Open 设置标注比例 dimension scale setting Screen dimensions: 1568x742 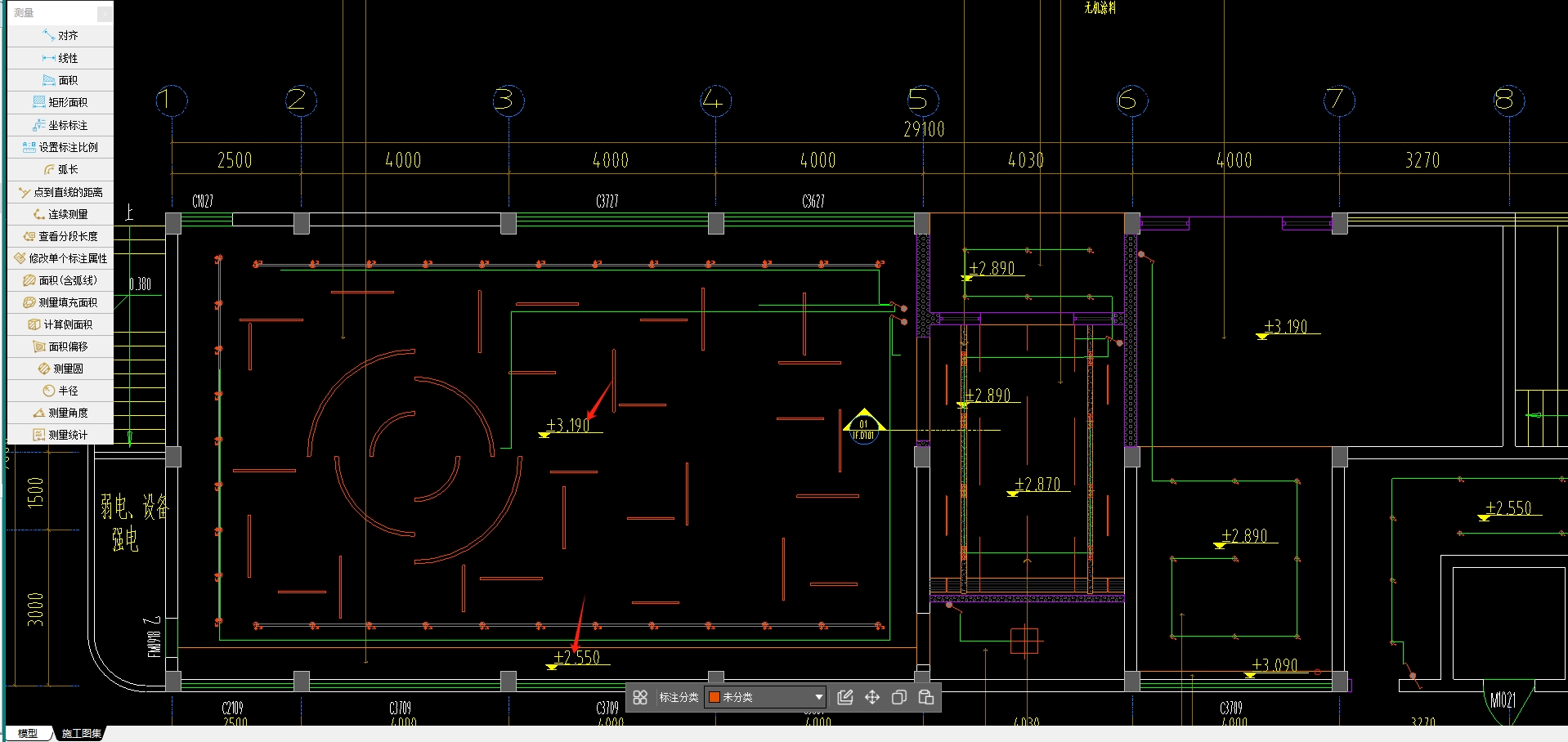coord(60,147)
